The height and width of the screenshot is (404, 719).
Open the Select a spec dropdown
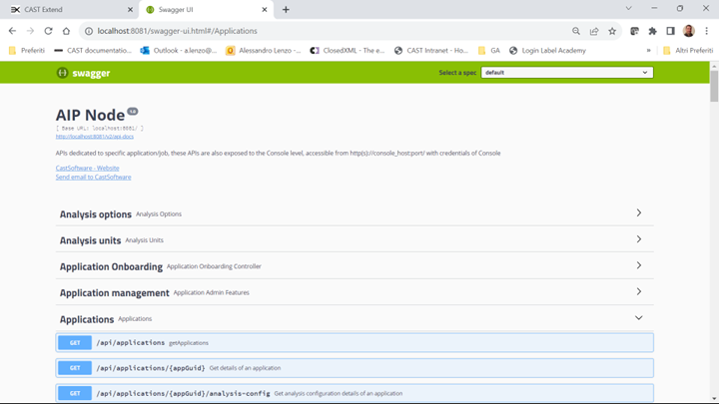[x=567, y=72]
